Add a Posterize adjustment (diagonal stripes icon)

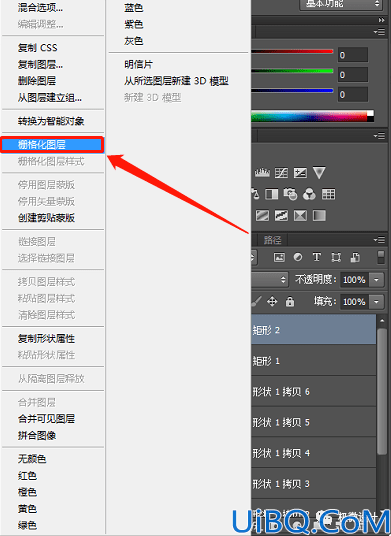[262, 216]
